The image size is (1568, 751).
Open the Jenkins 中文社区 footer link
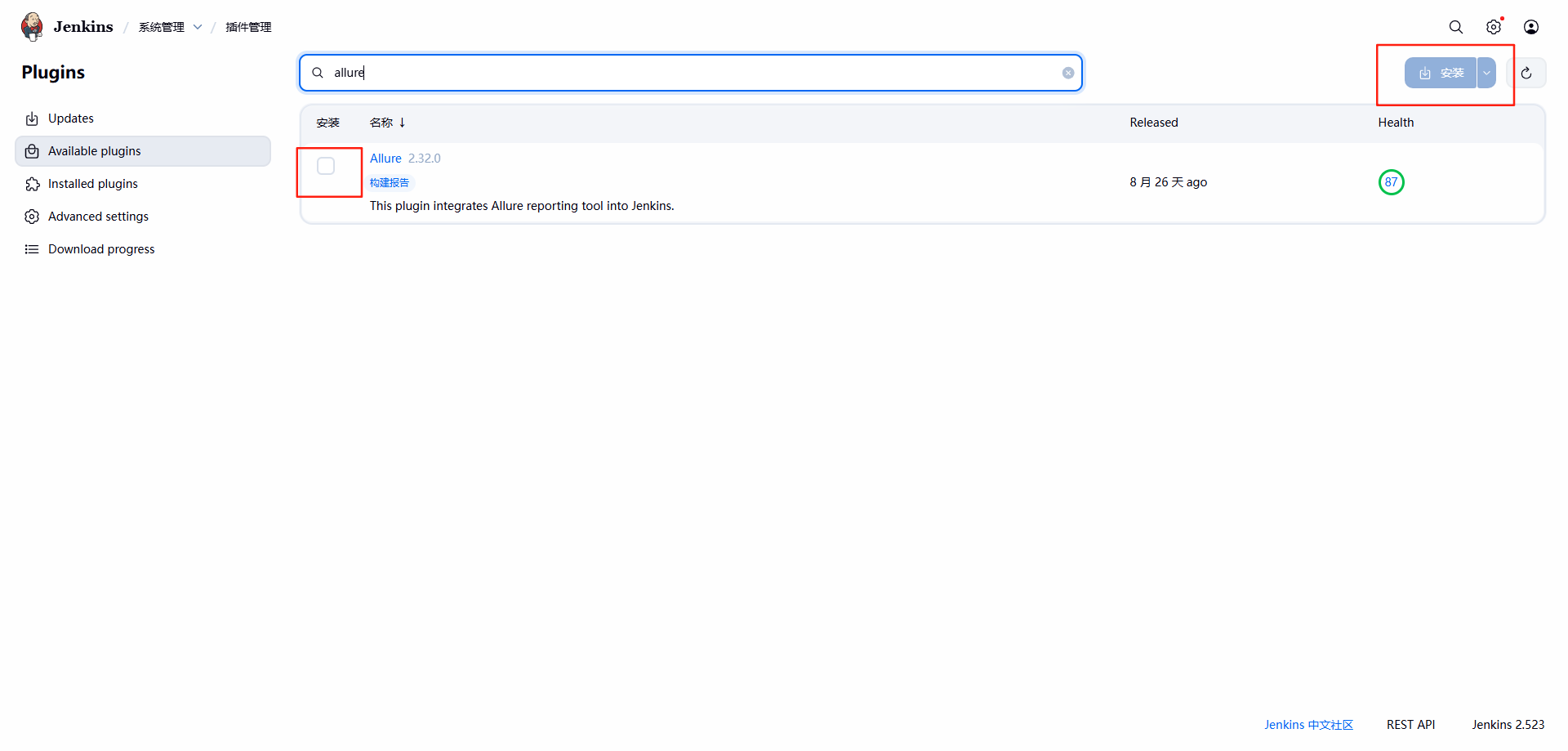(x=1308, y=725)
